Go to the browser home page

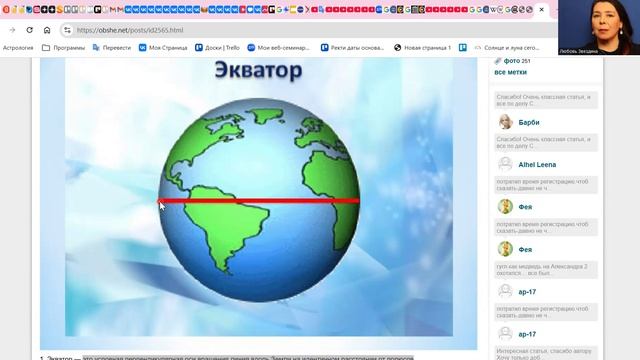point(47,30)
